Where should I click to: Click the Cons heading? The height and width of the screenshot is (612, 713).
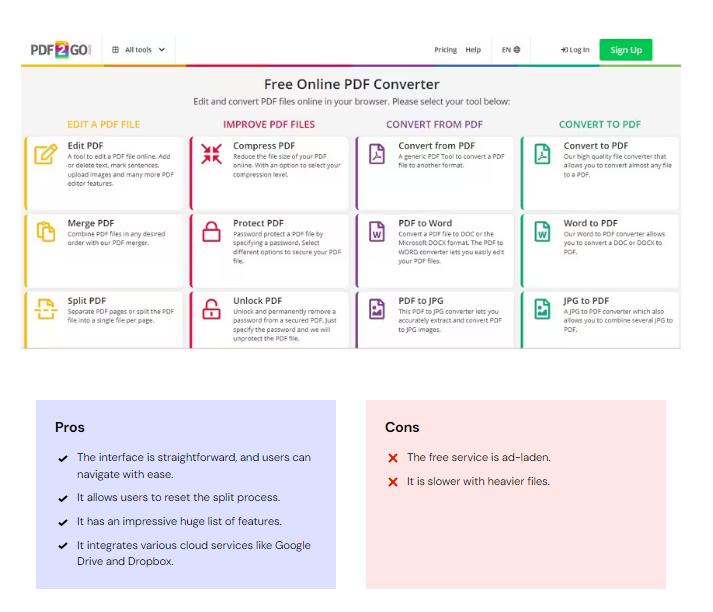(x=402, y=427)
